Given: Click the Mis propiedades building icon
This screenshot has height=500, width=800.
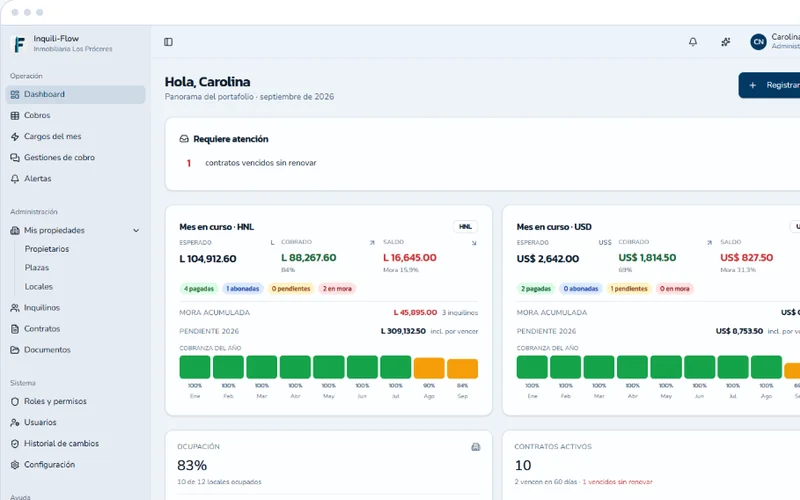Looking at the screenshot, I should (15, 231).
